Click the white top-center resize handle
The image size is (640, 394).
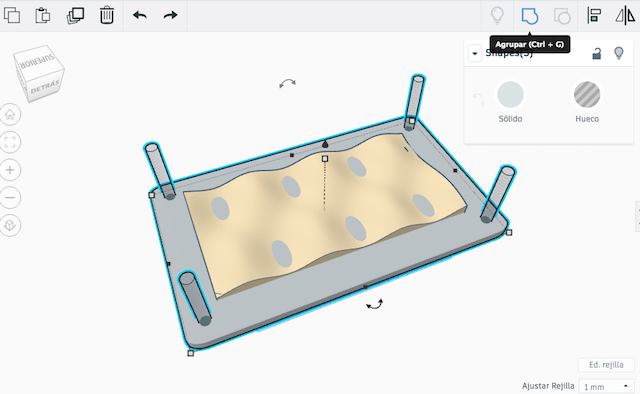click(325, 158)
